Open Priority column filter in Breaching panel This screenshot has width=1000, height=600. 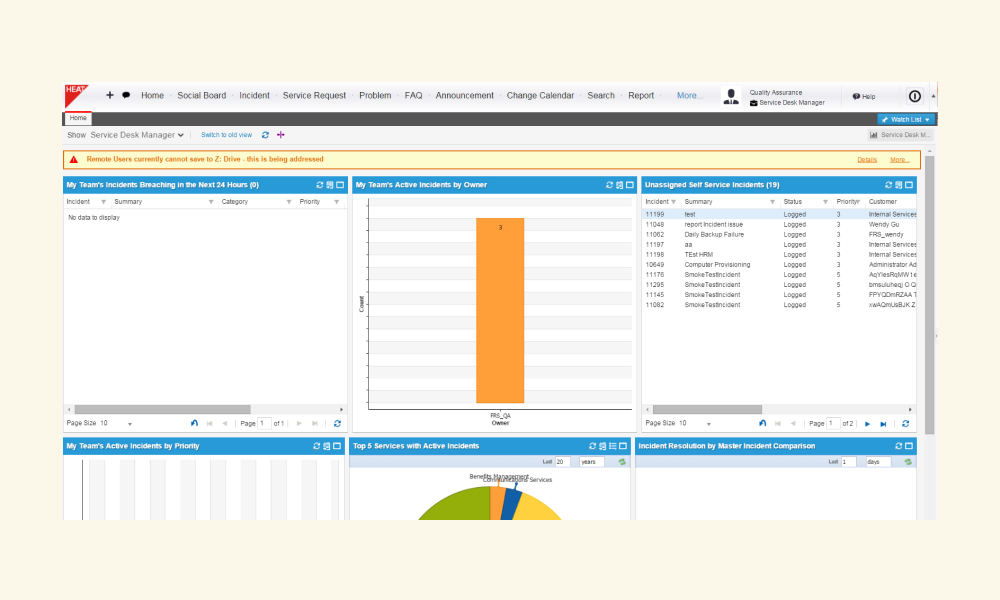pyautogui.click(x=336, y=202)
